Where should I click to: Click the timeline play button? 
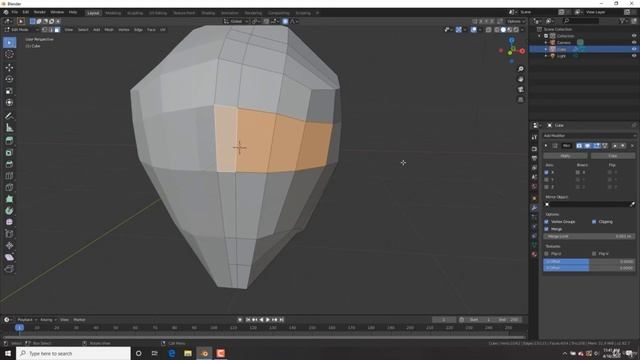coord(268,320)
